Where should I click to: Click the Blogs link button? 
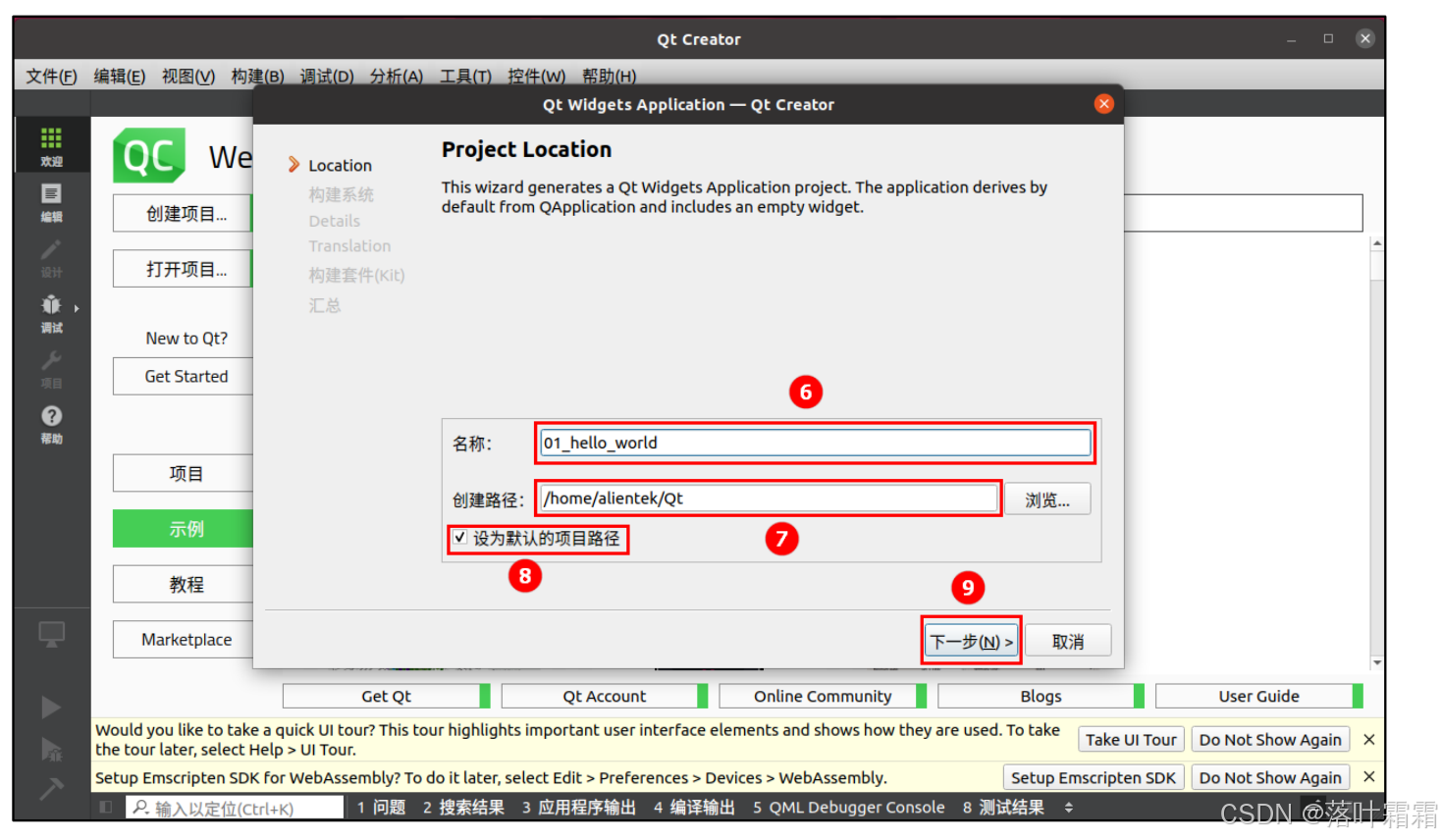pos(1041,696)
